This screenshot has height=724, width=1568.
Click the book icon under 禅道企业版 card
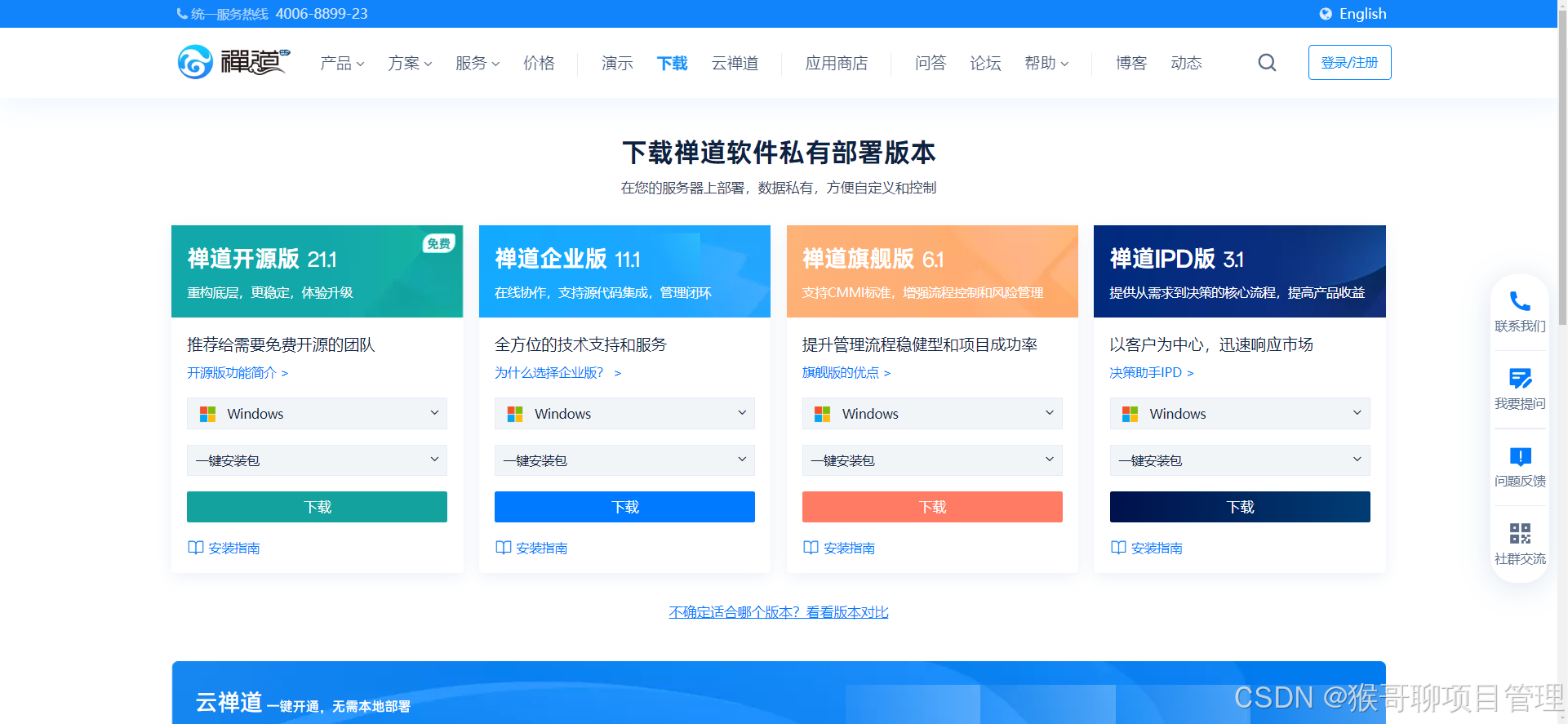tap(504, 548)
